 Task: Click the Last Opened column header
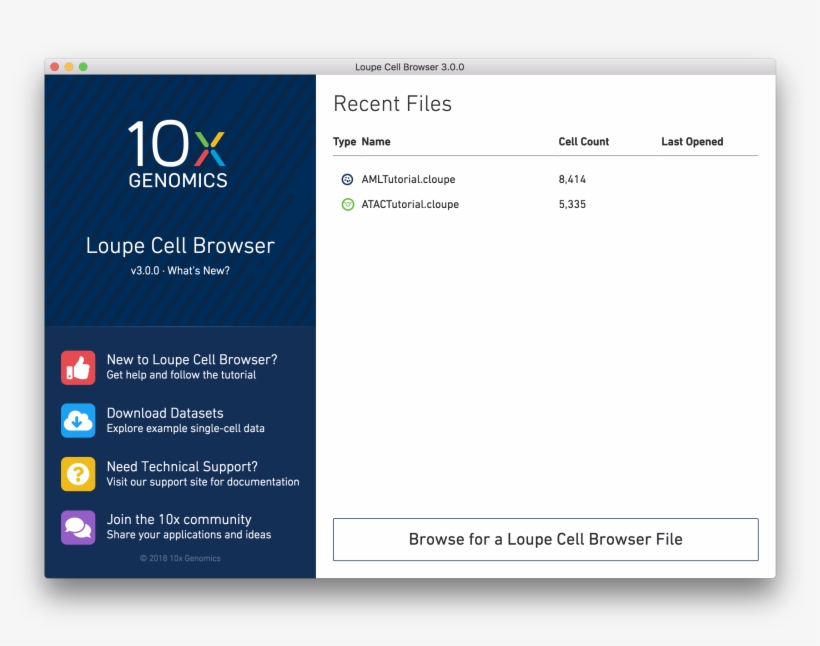point(692,142)
